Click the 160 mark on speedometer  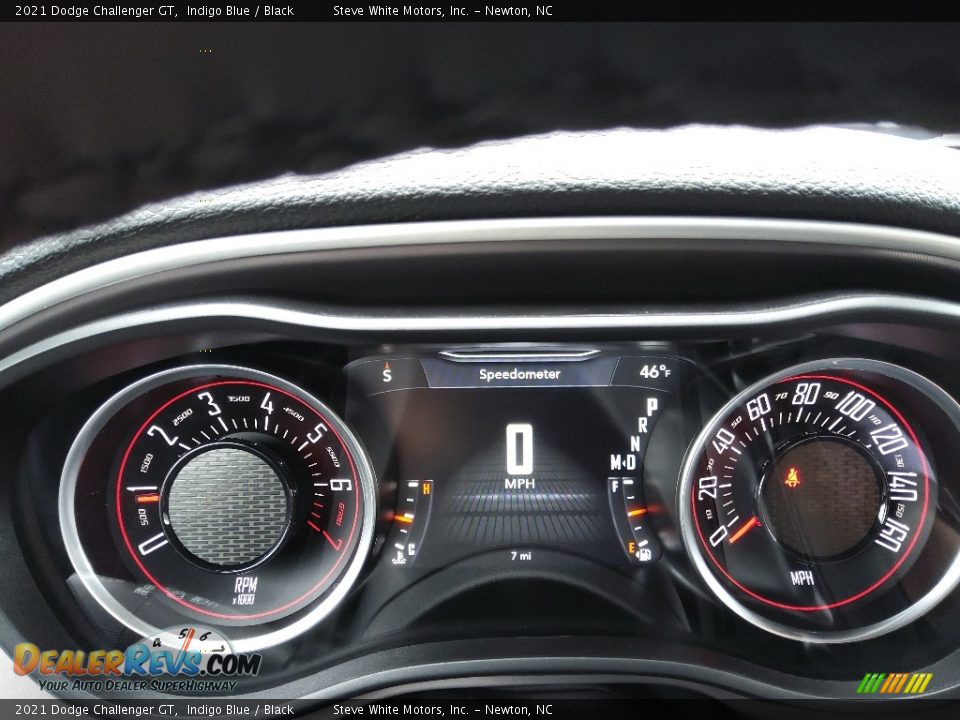tap(893, 534)
